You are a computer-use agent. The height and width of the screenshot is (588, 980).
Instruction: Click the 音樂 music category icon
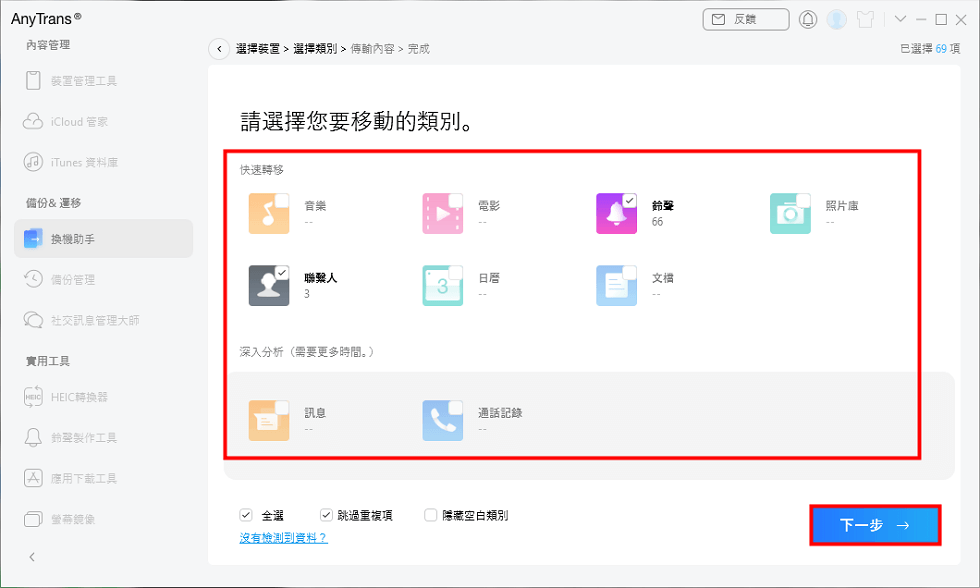[269, 214]
